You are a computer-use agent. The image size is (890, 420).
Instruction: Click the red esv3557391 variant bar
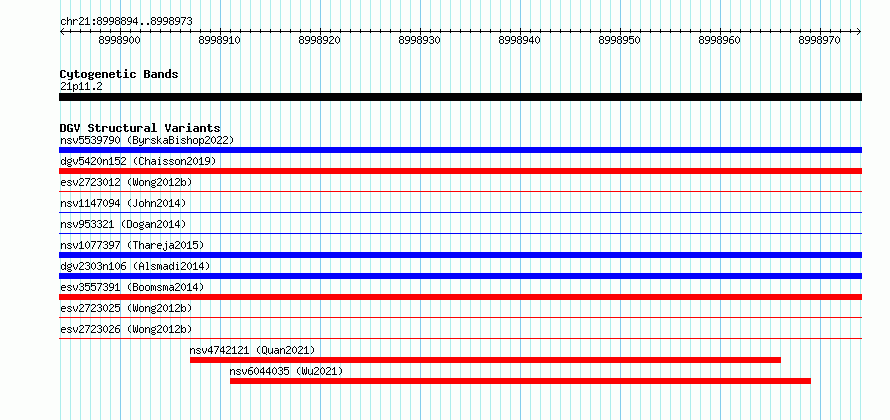460,297
